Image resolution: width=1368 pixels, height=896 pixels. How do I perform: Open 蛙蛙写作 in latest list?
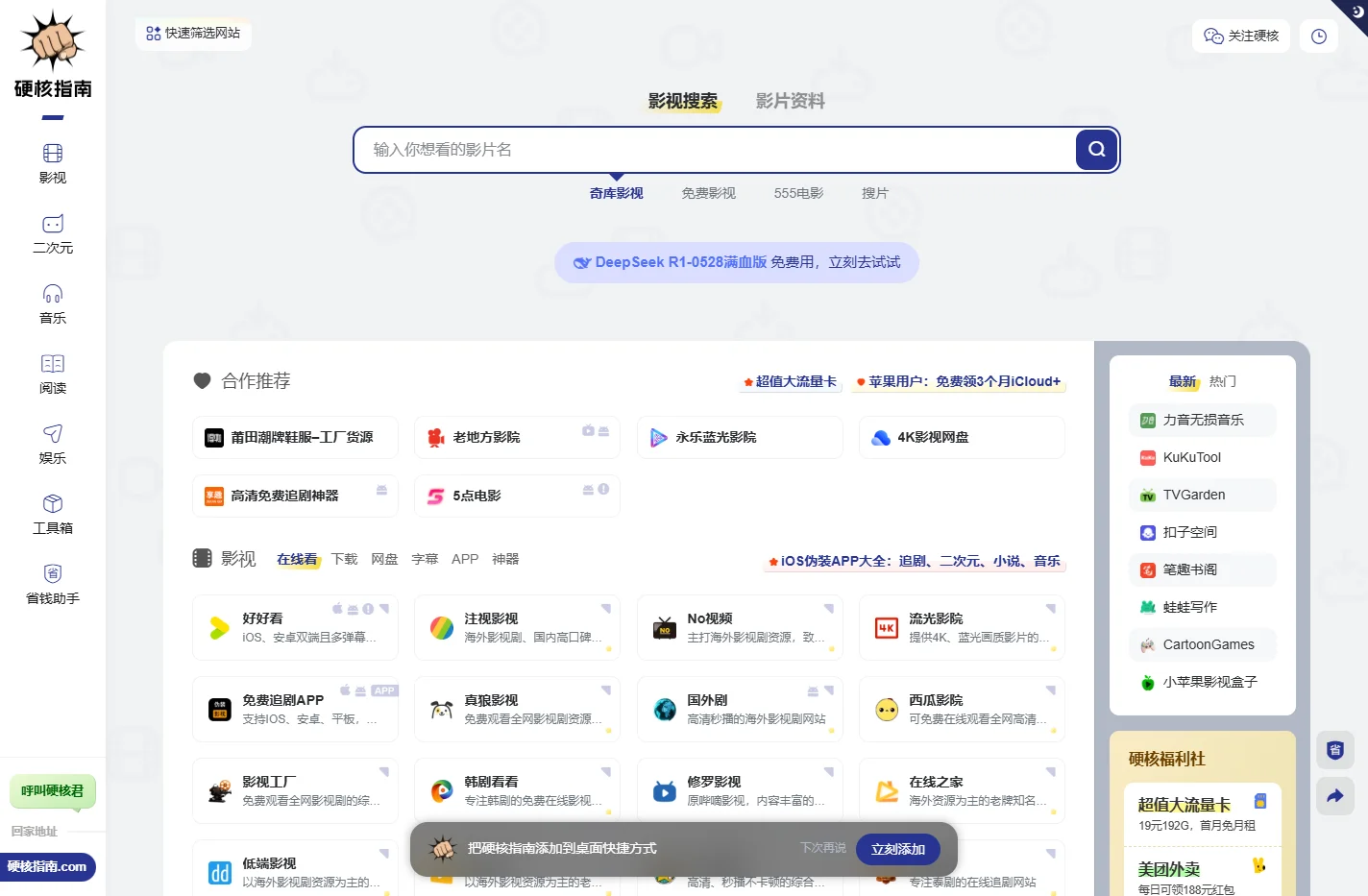(x=1203, y=607)
